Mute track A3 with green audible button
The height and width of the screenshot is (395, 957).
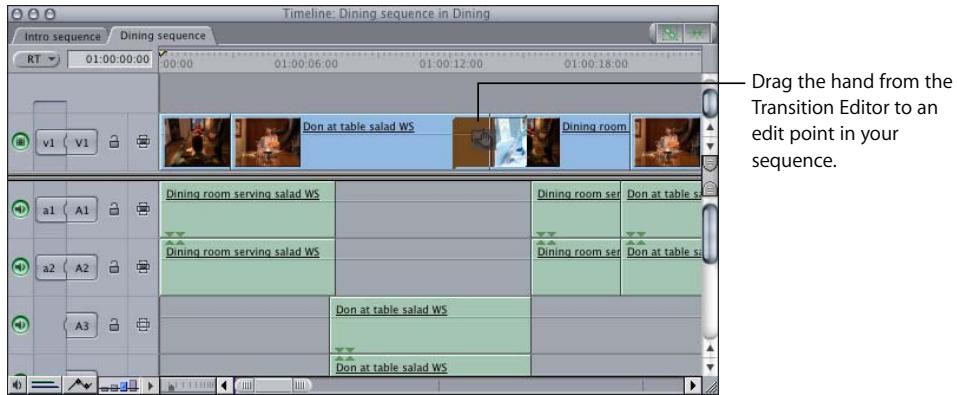[x=20, y=325]
